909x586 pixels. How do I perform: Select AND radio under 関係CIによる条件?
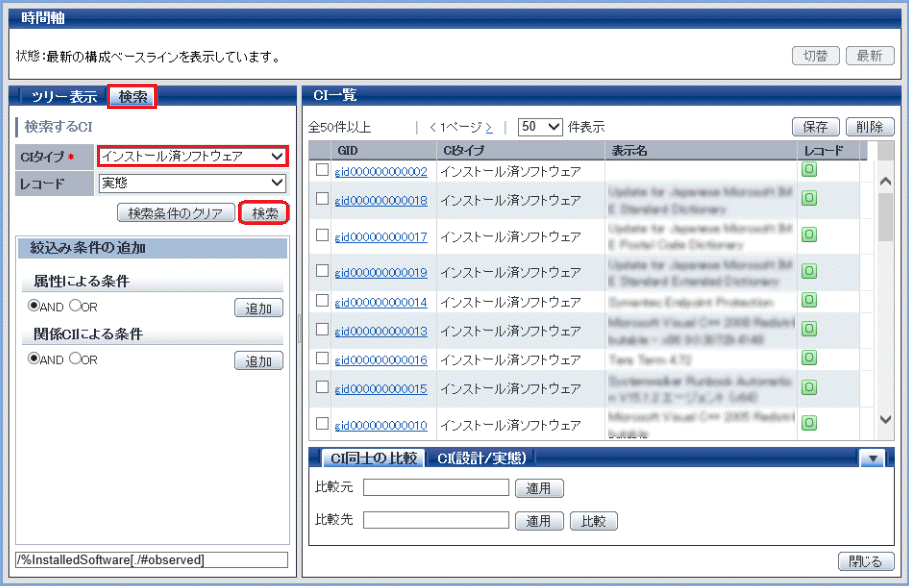click(34, 359)
